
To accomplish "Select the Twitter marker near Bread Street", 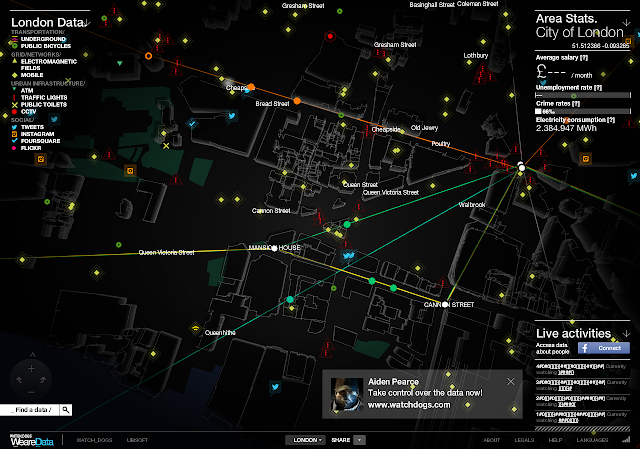I will click(232, 116).
